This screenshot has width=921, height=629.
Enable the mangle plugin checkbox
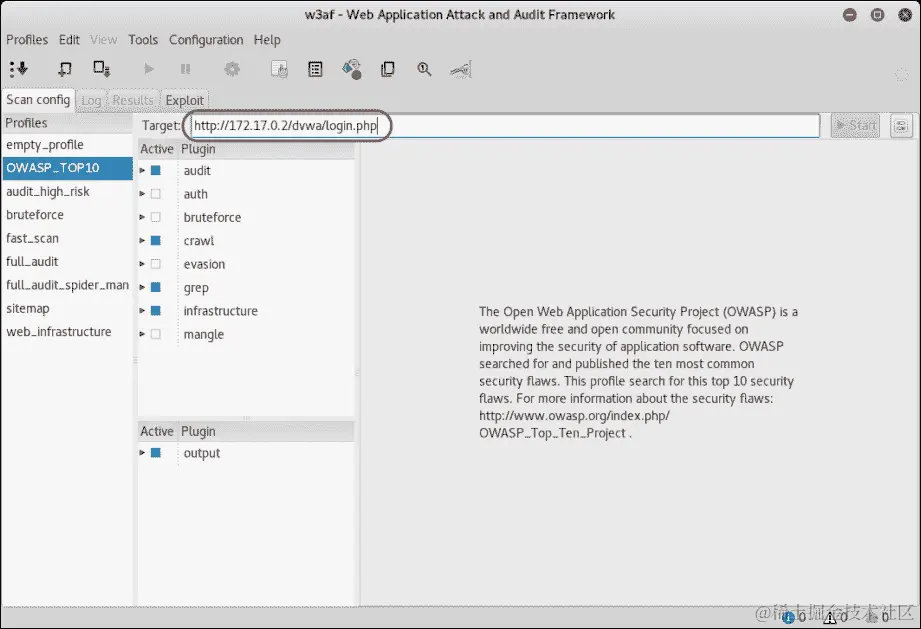156,334
